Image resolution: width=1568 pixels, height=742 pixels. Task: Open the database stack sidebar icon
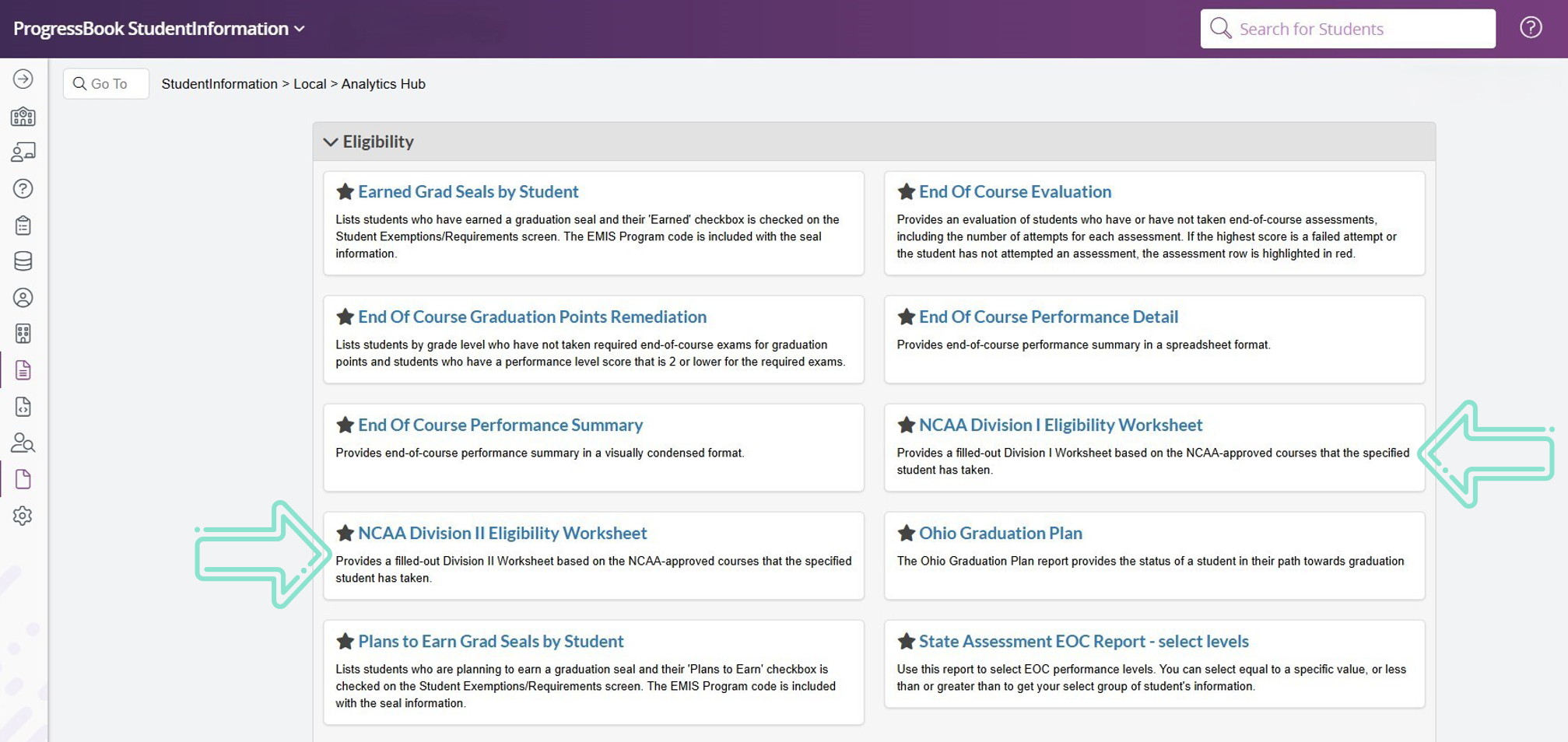click(23, 261)
